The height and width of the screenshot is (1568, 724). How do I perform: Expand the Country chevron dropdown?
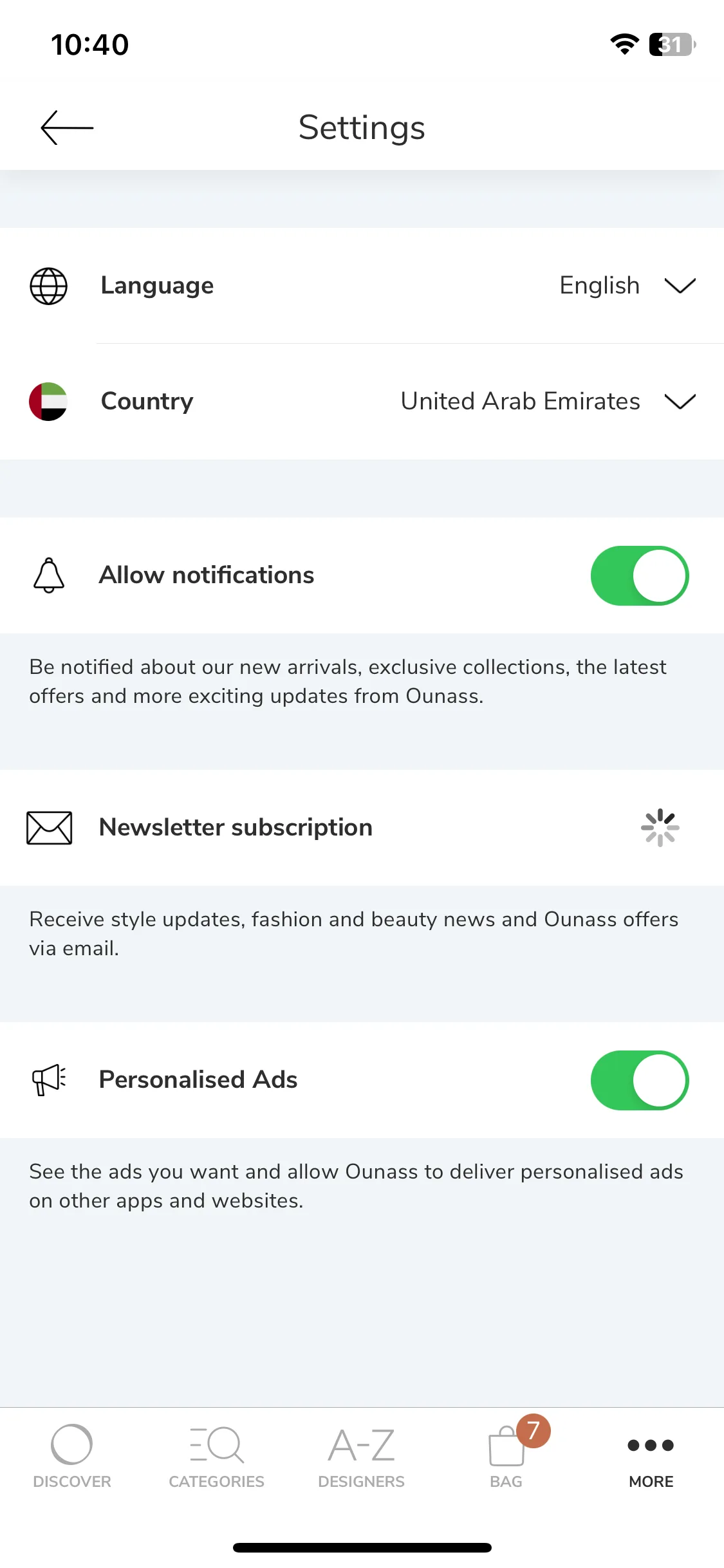click(x=680, y=401)
